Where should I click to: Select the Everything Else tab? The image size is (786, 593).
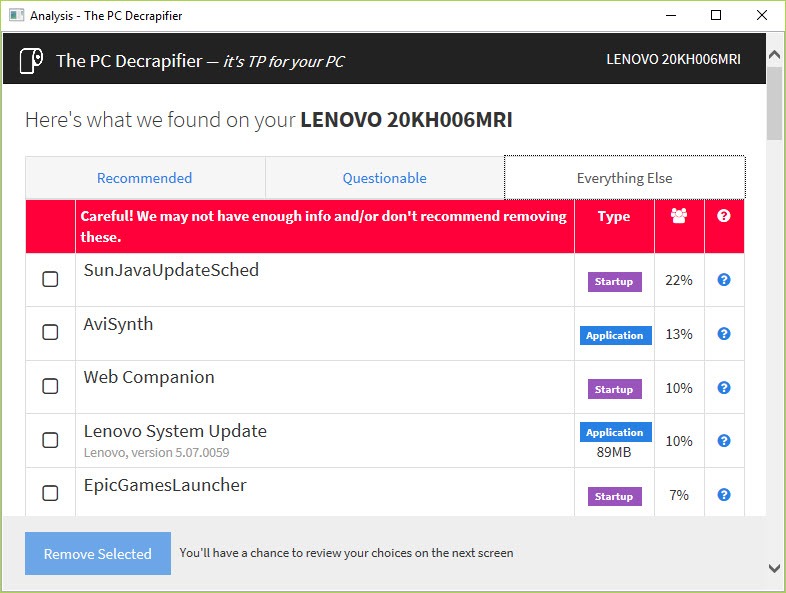(625, 178)
